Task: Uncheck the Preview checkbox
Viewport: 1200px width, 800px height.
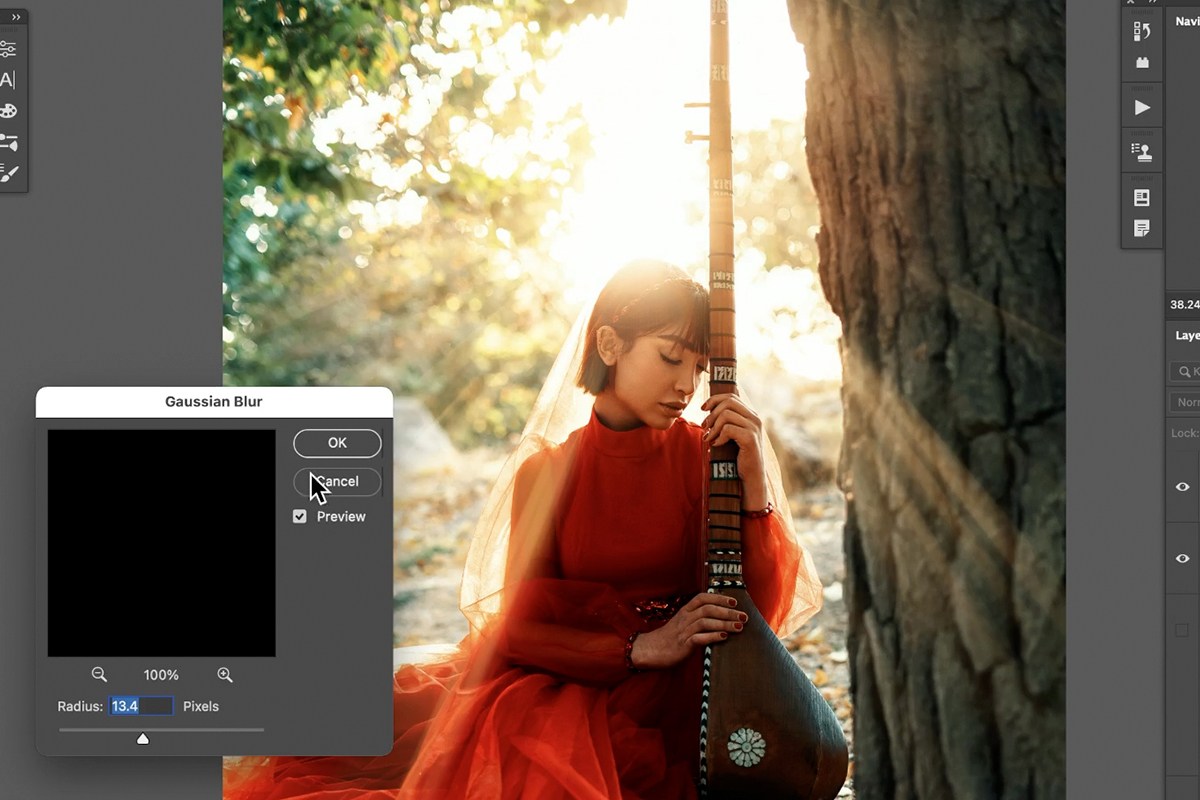Action: click(299, 517)
